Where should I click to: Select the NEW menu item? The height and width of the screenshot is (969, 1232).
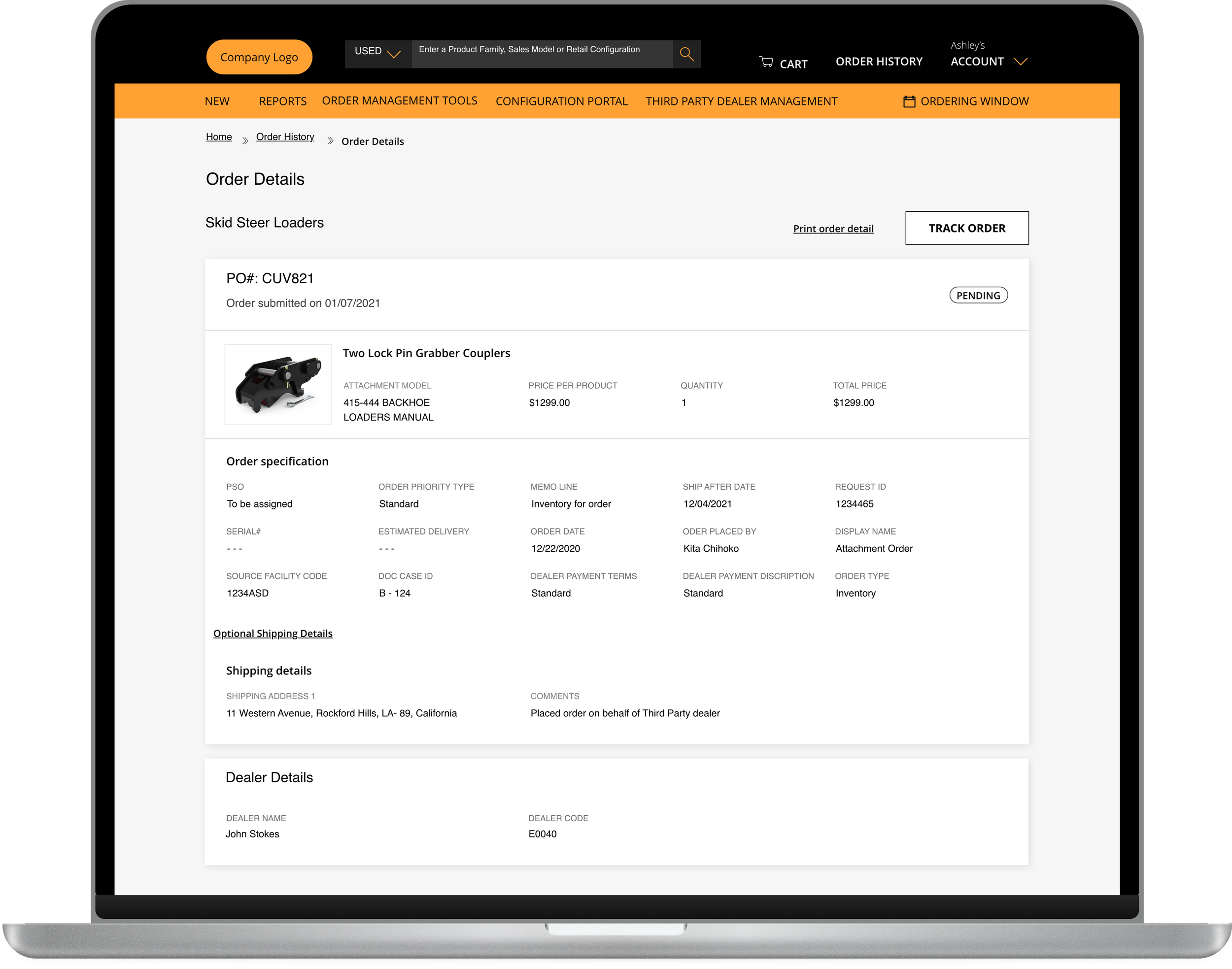(217, 101)
